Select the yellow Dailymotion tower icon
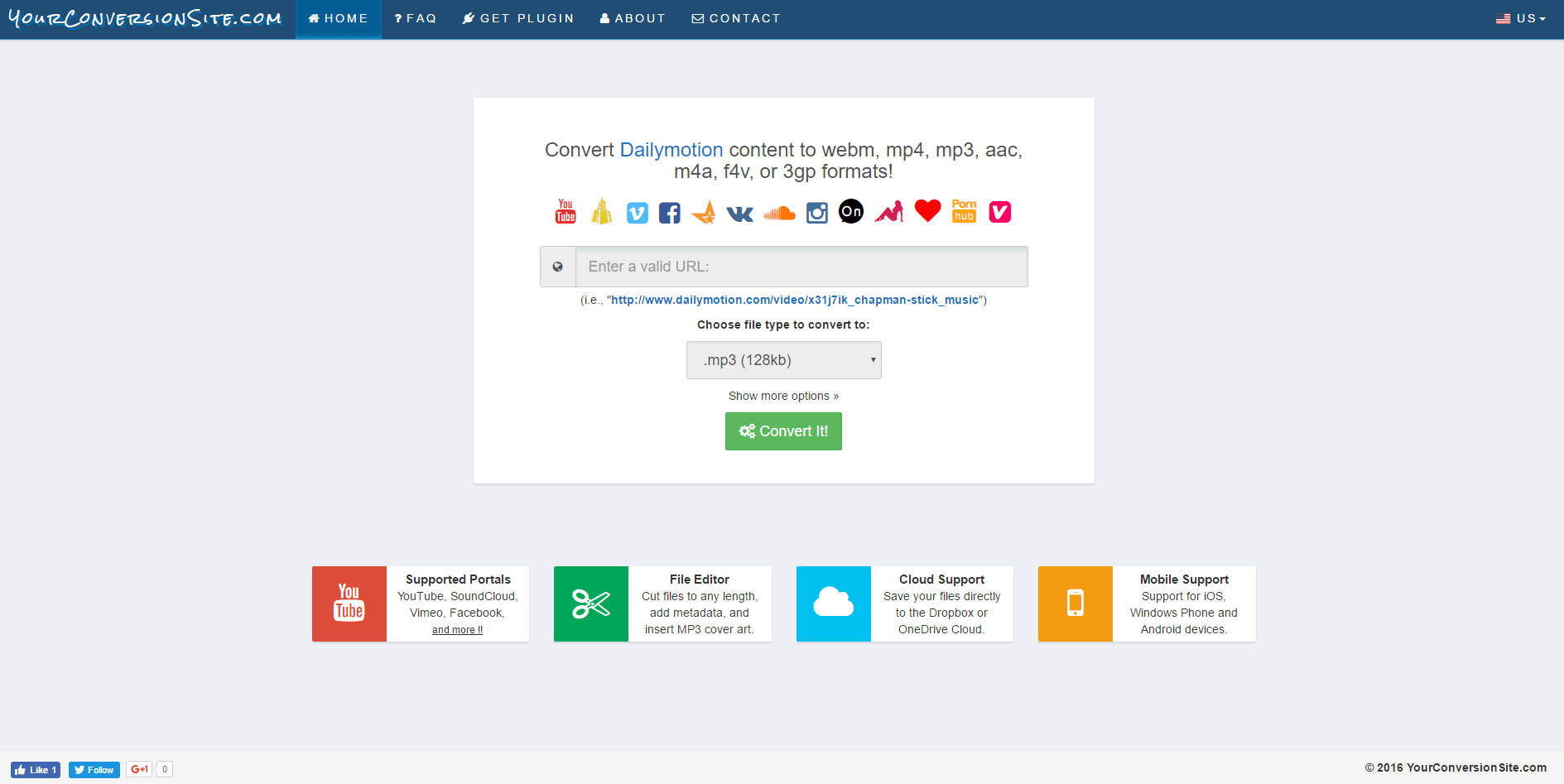This screenshot has width=1564, height=784. (x=602, y=211)
